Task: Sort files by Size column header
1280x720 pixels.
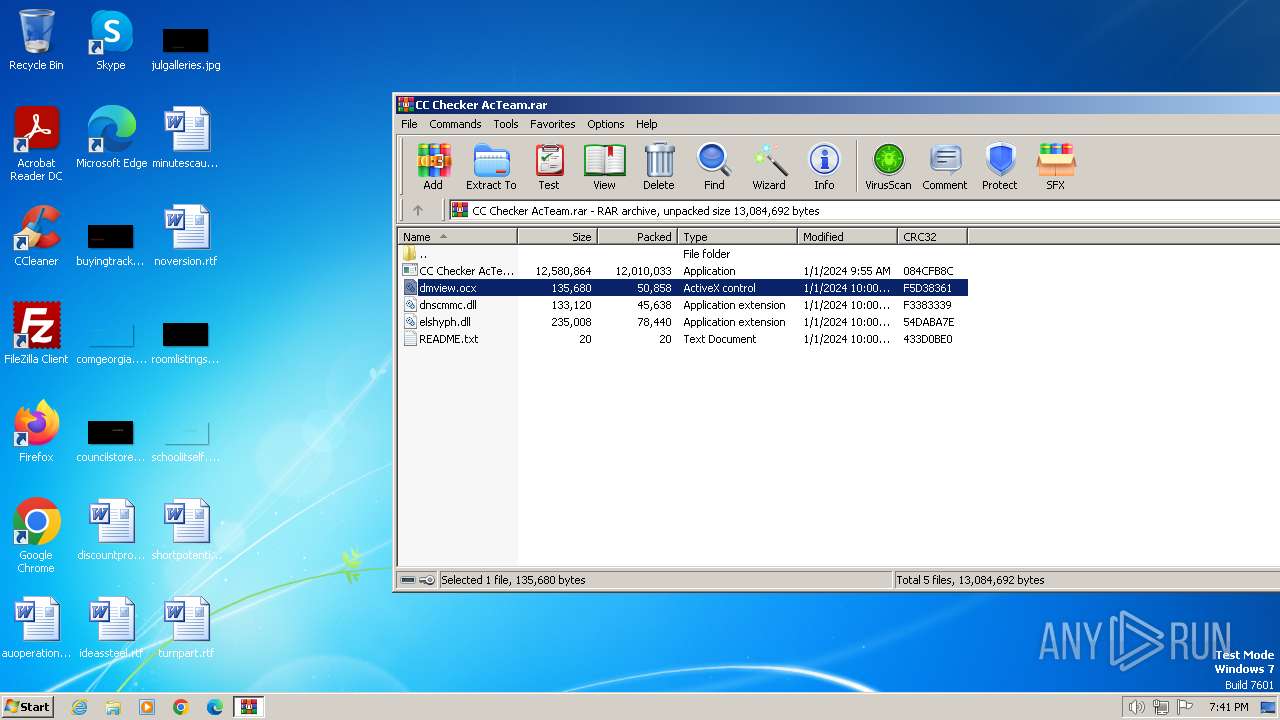Action: 558,237
